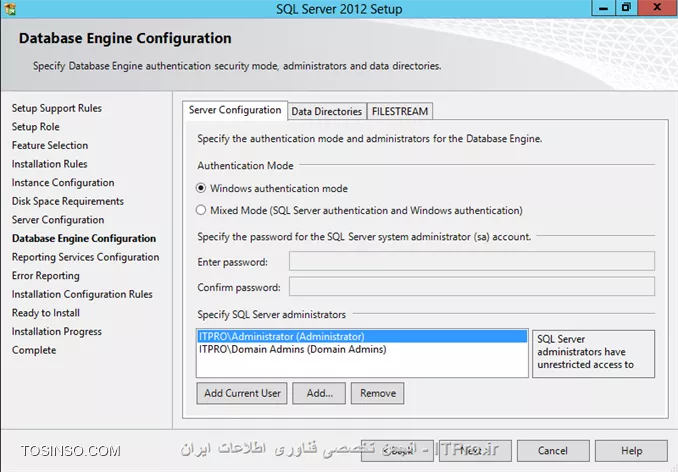Open the Data Directories tab
Screen dimensions: 678x472
point(326,111)
